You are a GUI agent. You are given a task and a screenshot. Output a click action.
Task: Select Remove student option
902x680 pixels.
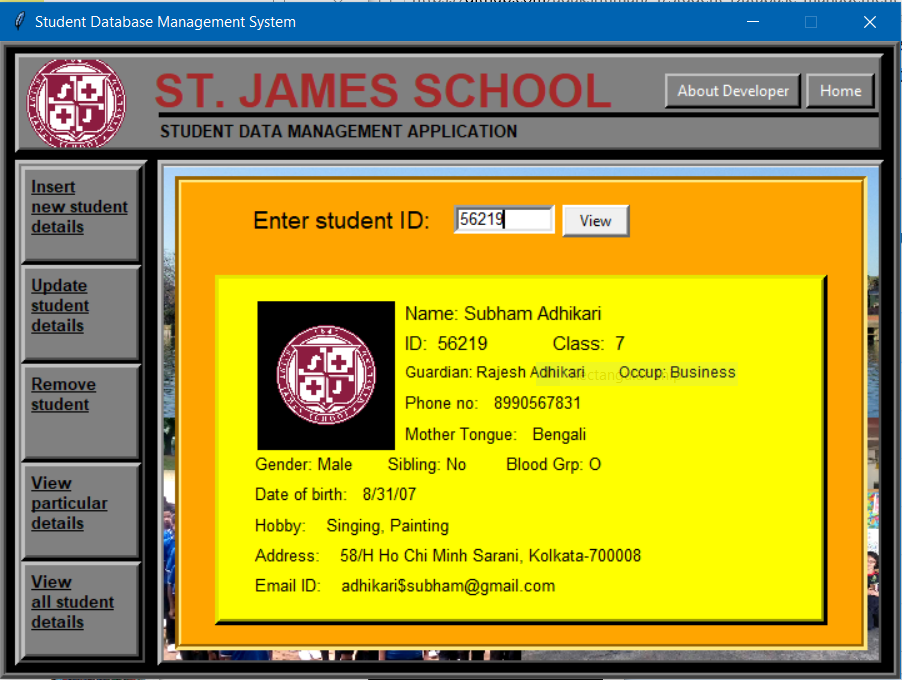(x=81, y=411)
